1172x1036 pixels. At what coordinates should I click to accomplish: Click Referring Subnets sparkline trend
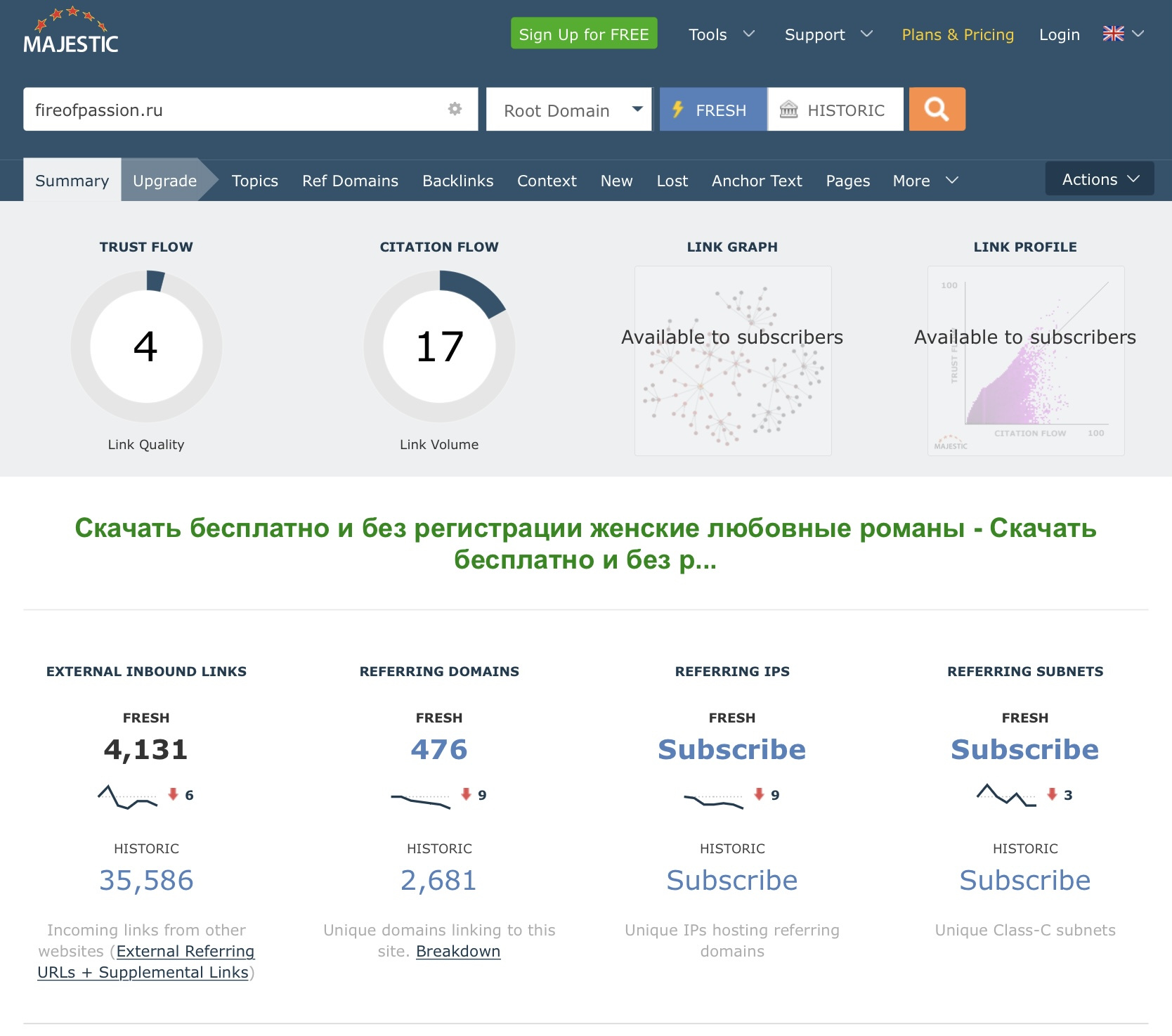point(1006,796)
